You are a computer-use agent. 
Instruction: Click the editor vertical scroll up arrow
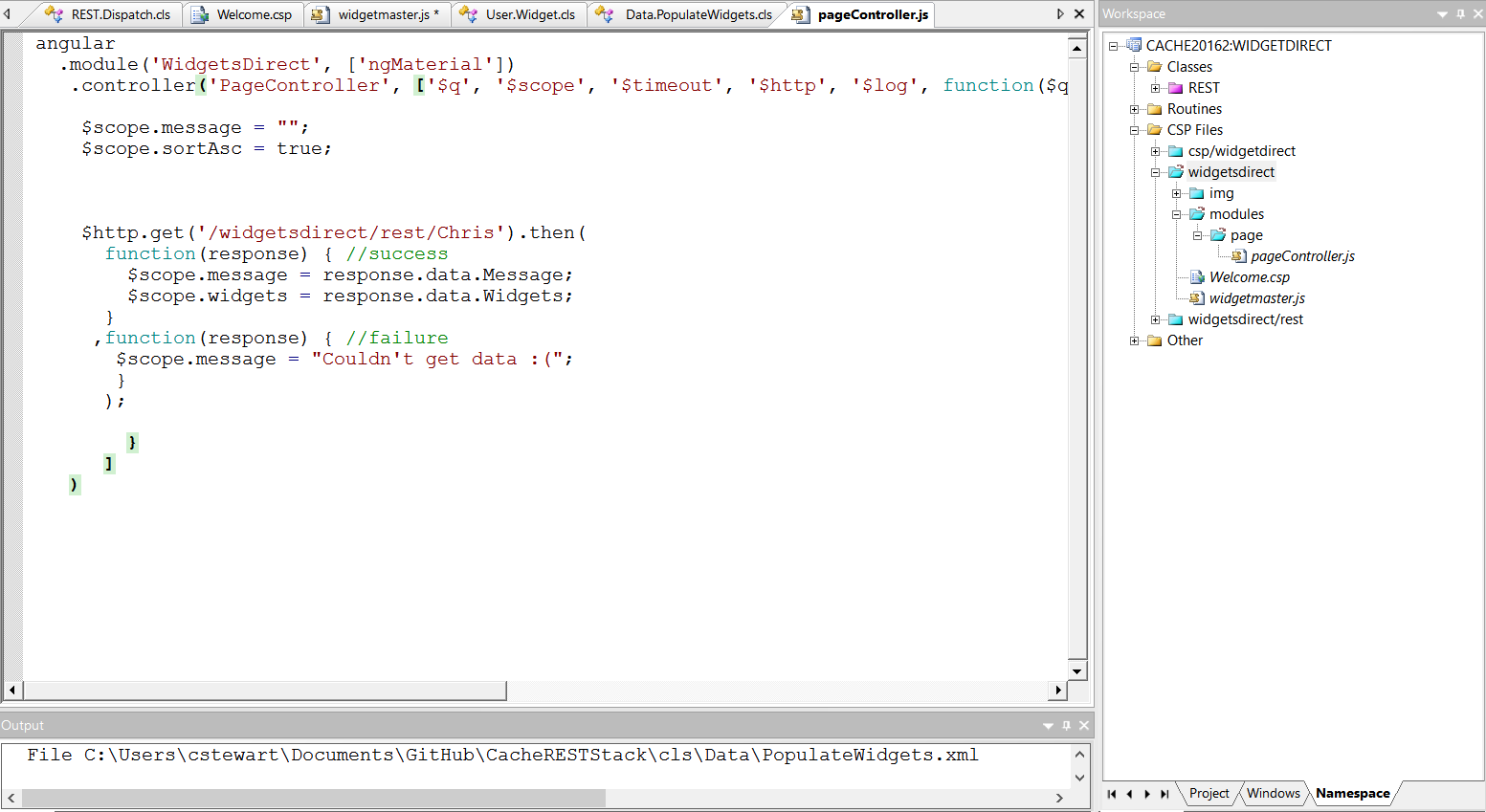click(1077, 48)
